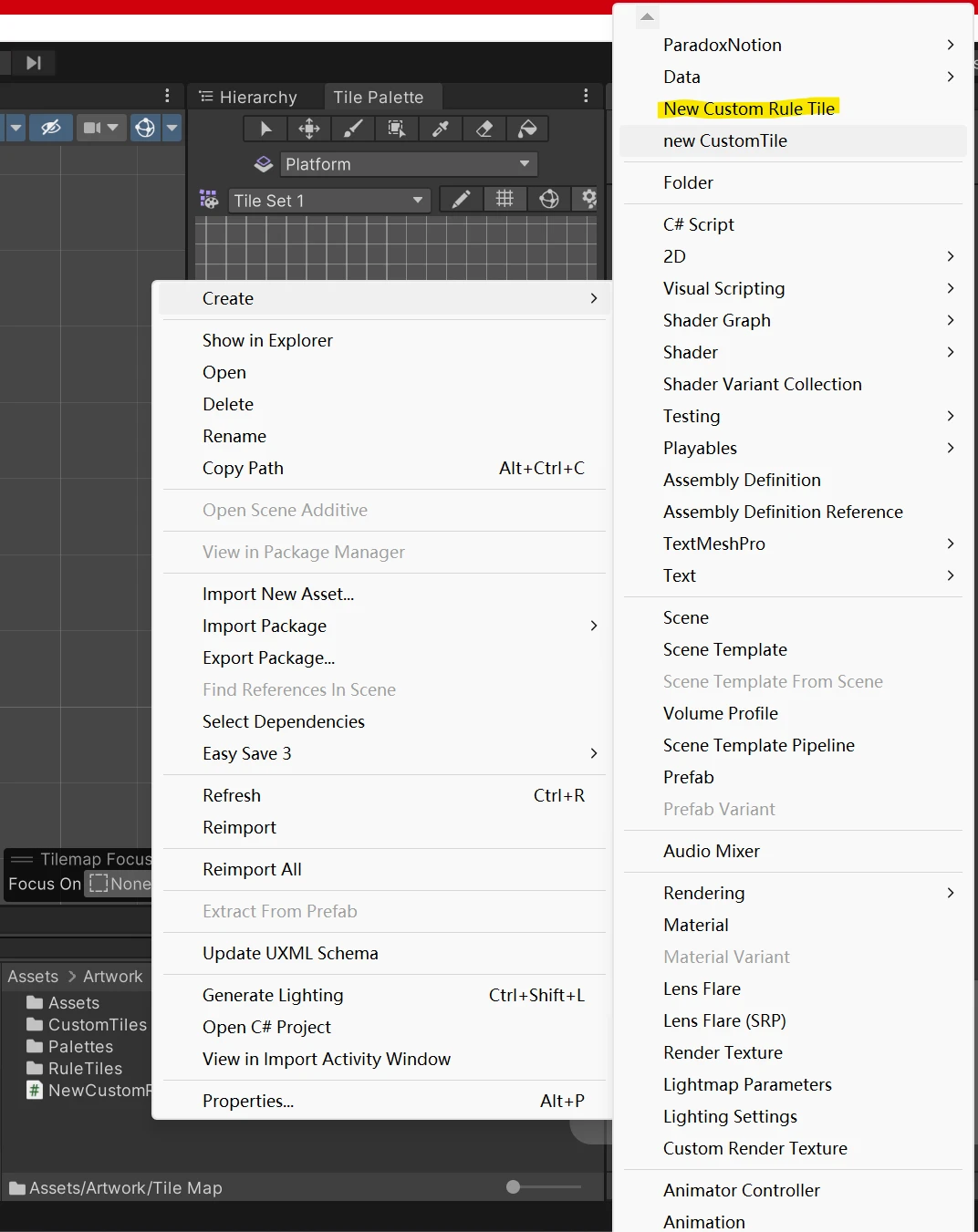The width and height of the screenshot is (978, 1232).
Task: Open the scene camera settings dropdown
Action: [101, 128]
